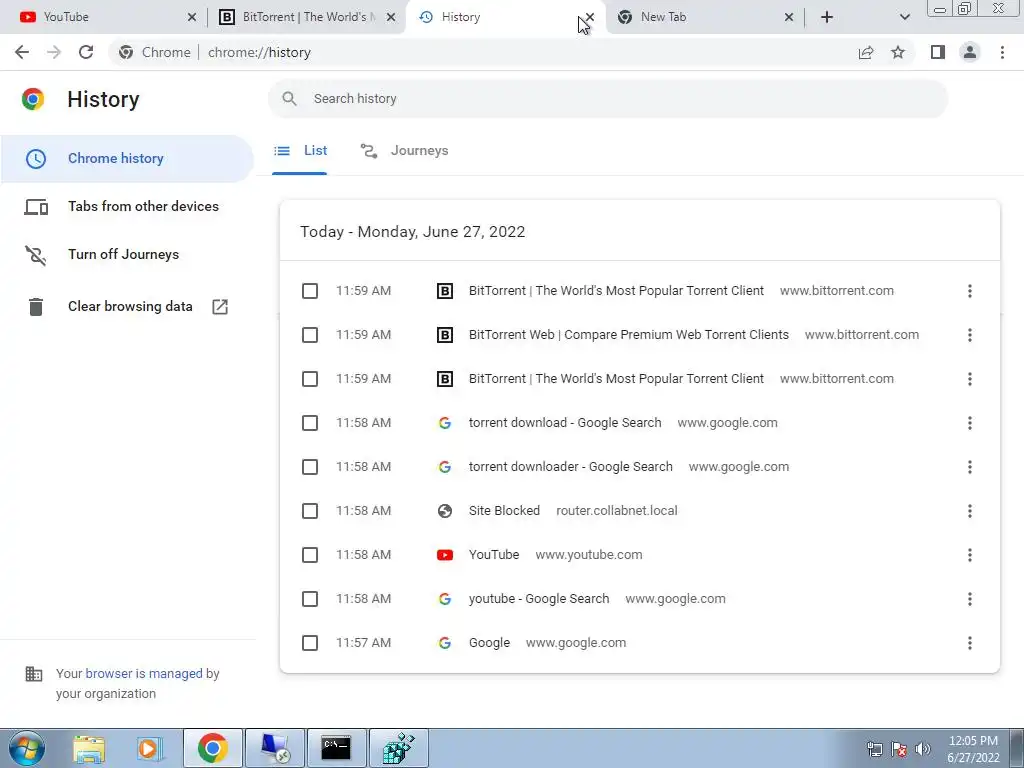
Task: Go back using the browser back arrow
Action: click(22, 52)
